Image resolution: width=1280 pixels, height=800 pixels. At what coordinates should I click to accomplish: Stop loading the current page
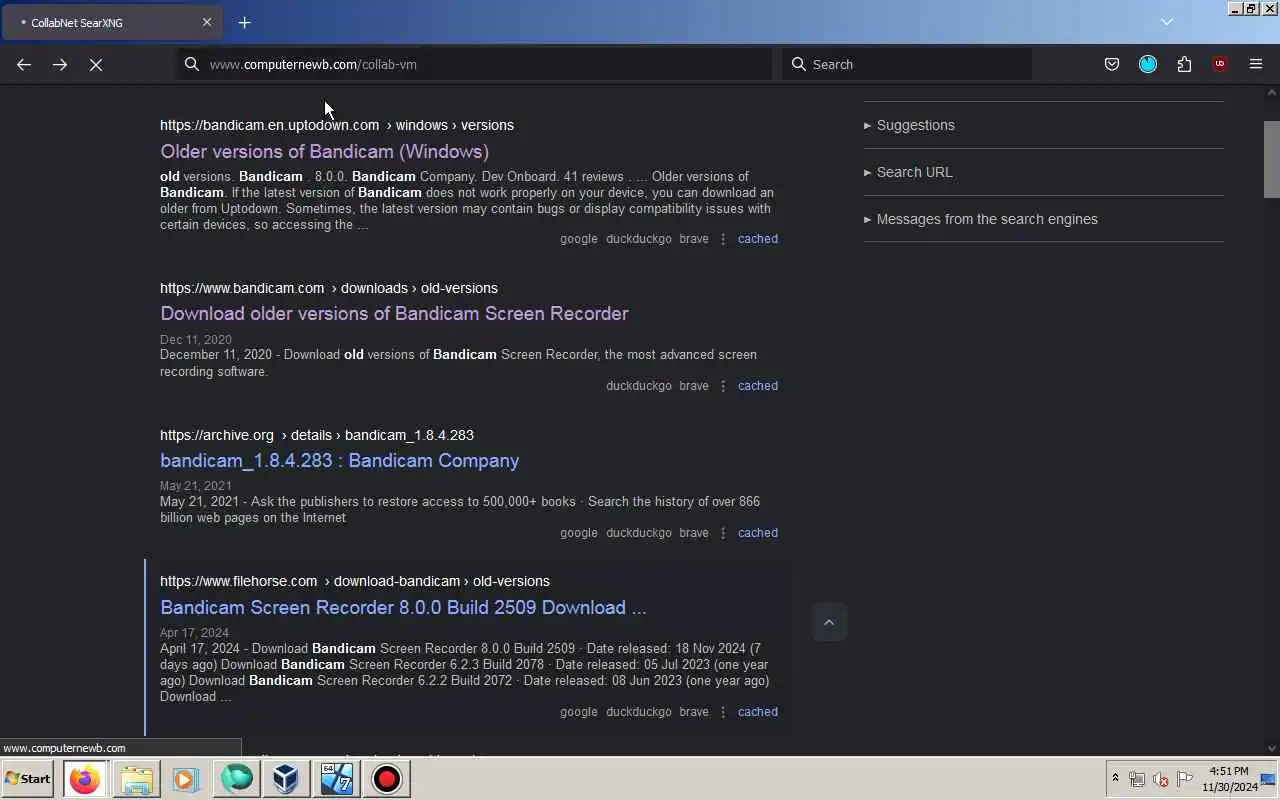tap(96, 64)
